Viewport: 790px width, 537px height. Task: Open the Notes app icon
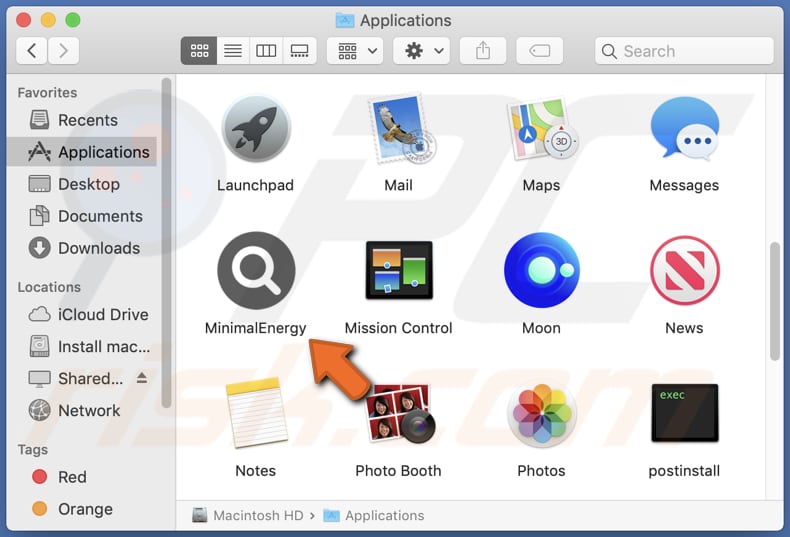(256, 413)
